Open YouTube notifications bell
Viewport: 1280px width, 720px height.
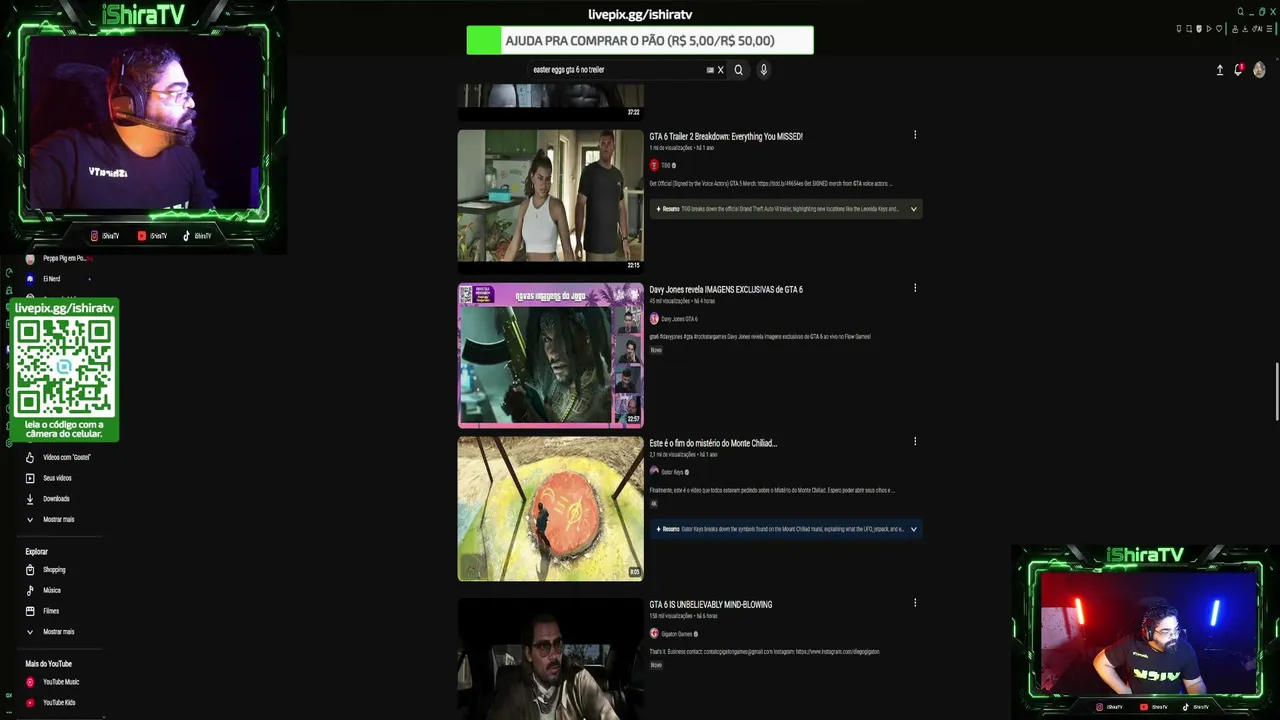[1238, 70]
